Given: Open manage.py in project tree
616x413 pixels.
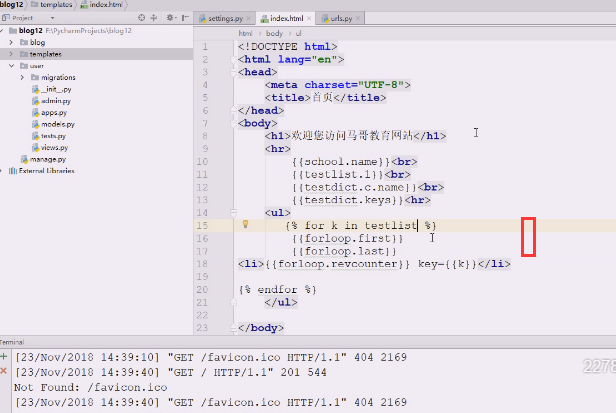Looking at the screenshot, I should click(44, 159).
